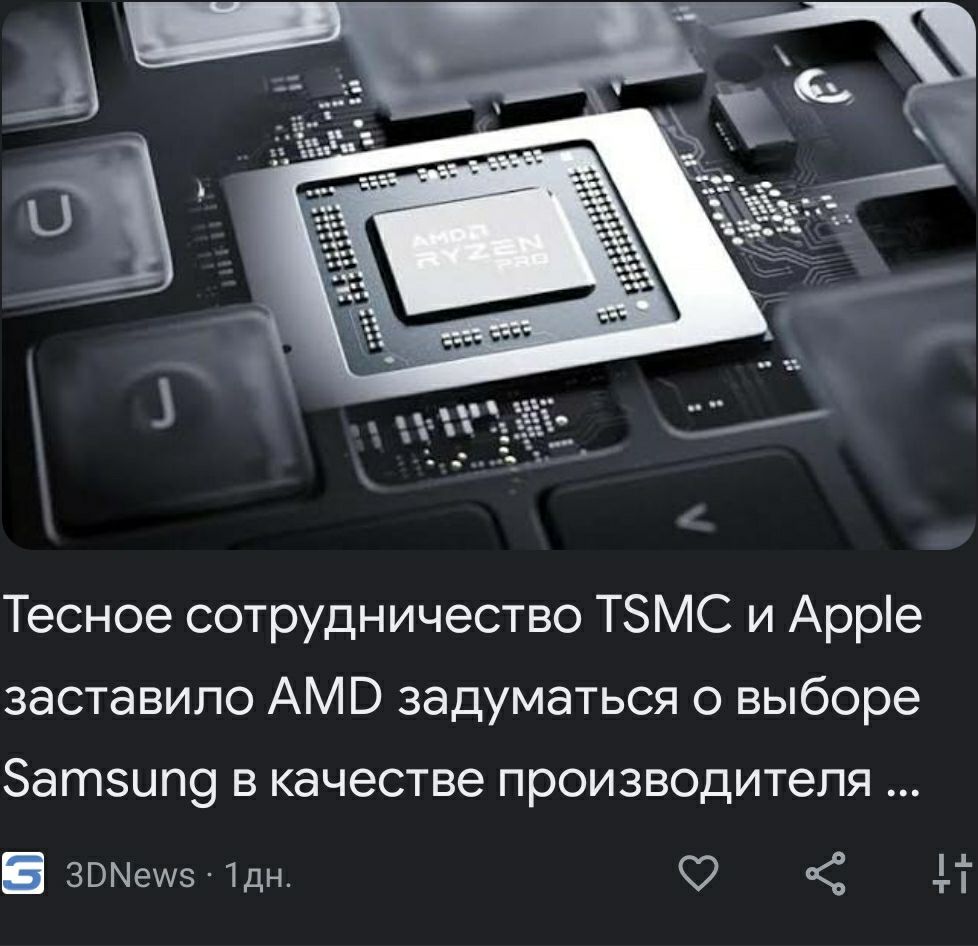Open the article via headline text
The width and height of the screenshot is (978, 946).
pyautogui.click(x=462, y=698)
